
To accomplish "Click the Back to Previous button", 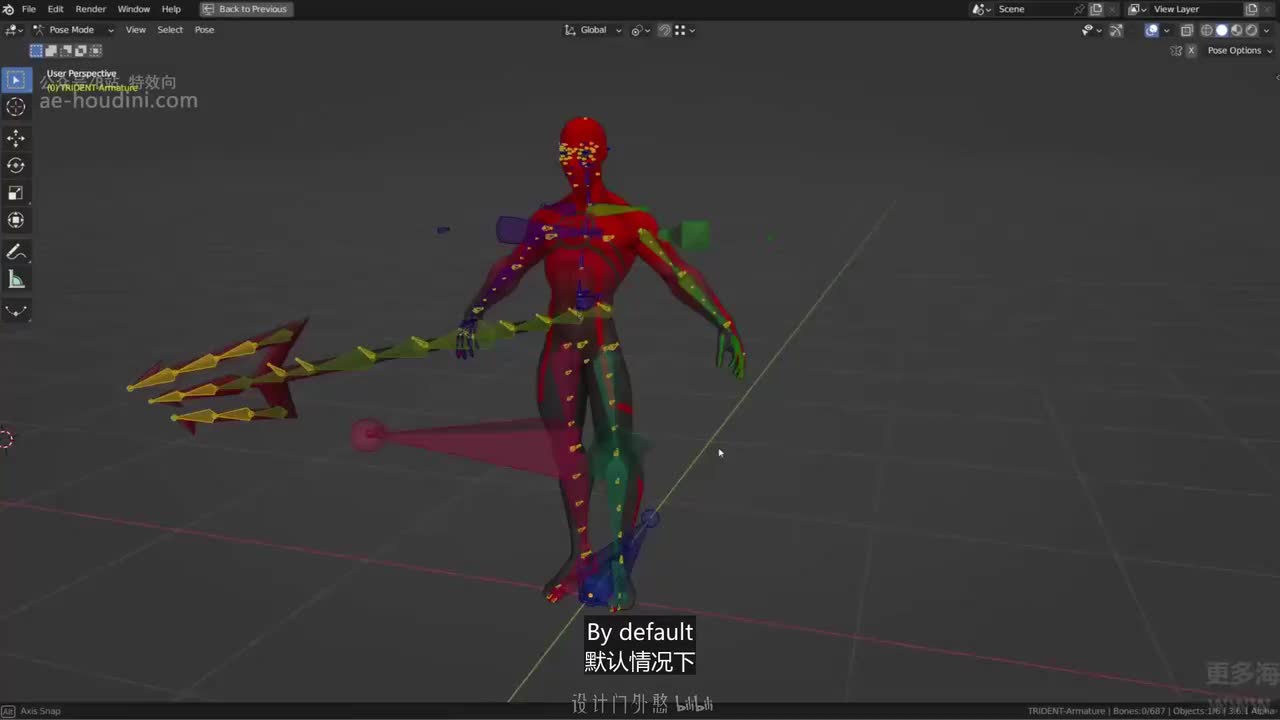I will click(x=245, y=9).
